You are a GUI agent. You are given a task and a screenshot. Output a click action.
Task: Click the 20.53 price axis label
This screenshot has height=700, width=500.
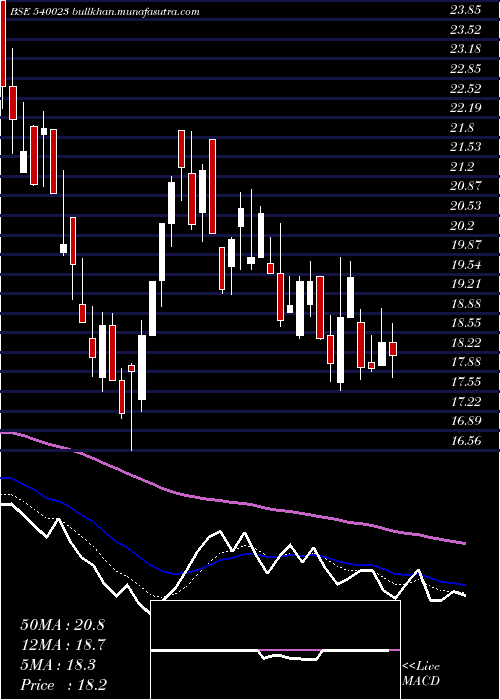[466, 206]
